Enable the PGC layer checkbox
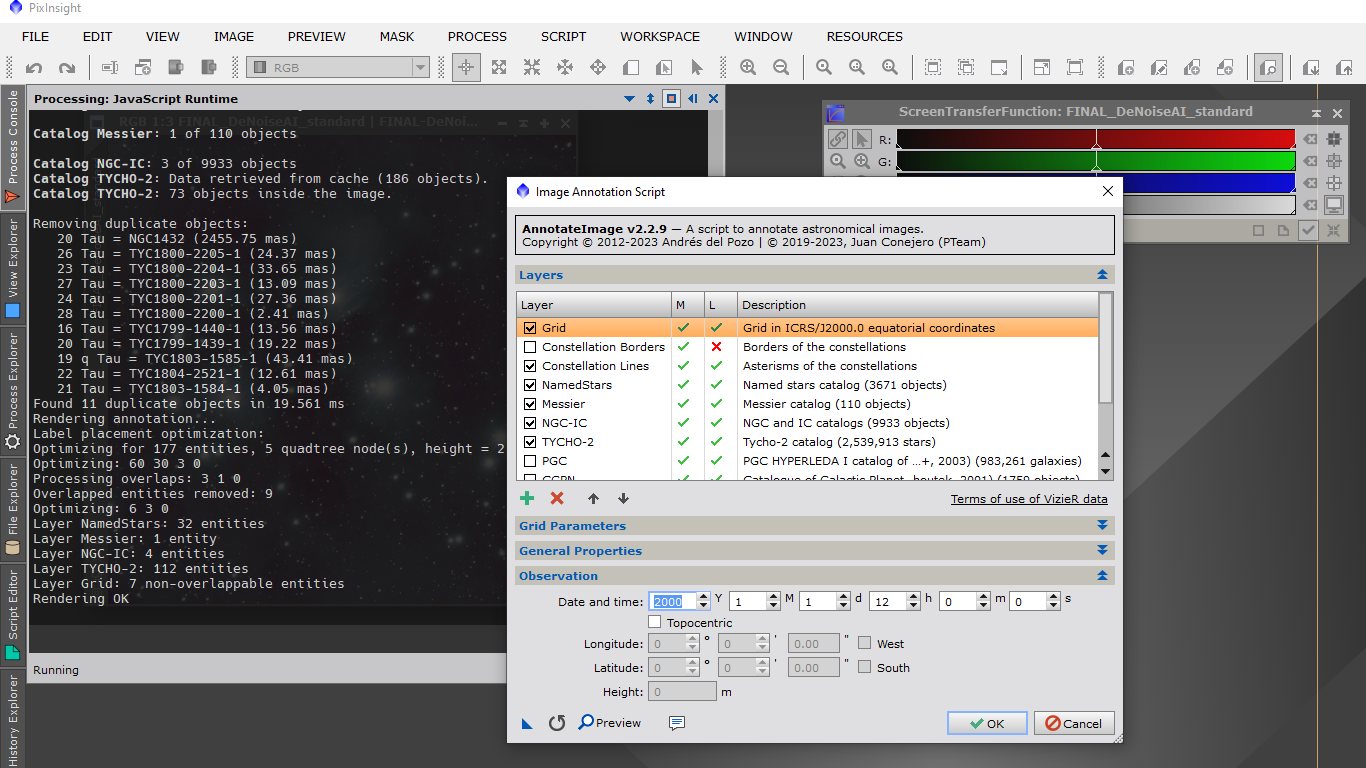Screen dimensions: 1366x768 point(530,461)
